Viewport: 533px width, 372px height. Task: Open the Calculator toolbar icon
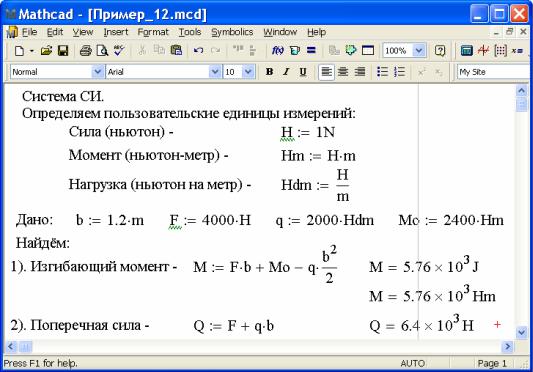(x=466, y=51)
